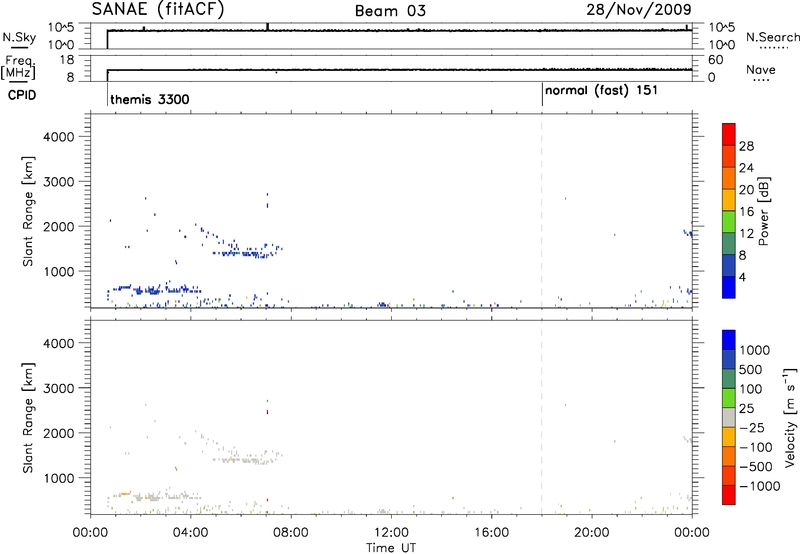Click the dashed 18:00 line in power panel
800x554 pixels.
coord(542,211)
